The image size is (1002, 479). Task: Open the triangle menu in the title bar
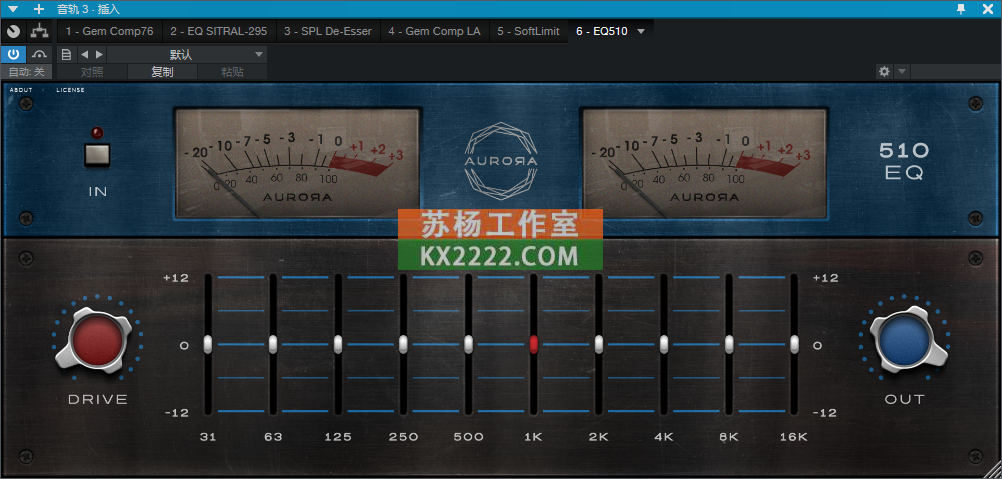pos(13,9)
